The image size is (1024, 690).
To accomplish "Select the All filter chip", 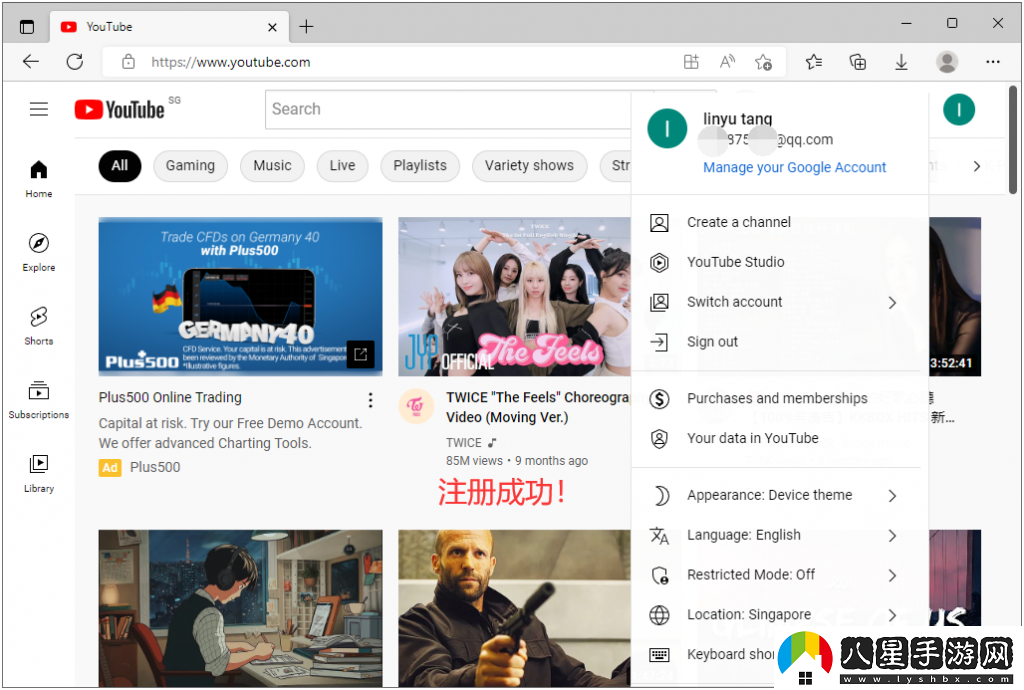I will (x=119, y=166).
